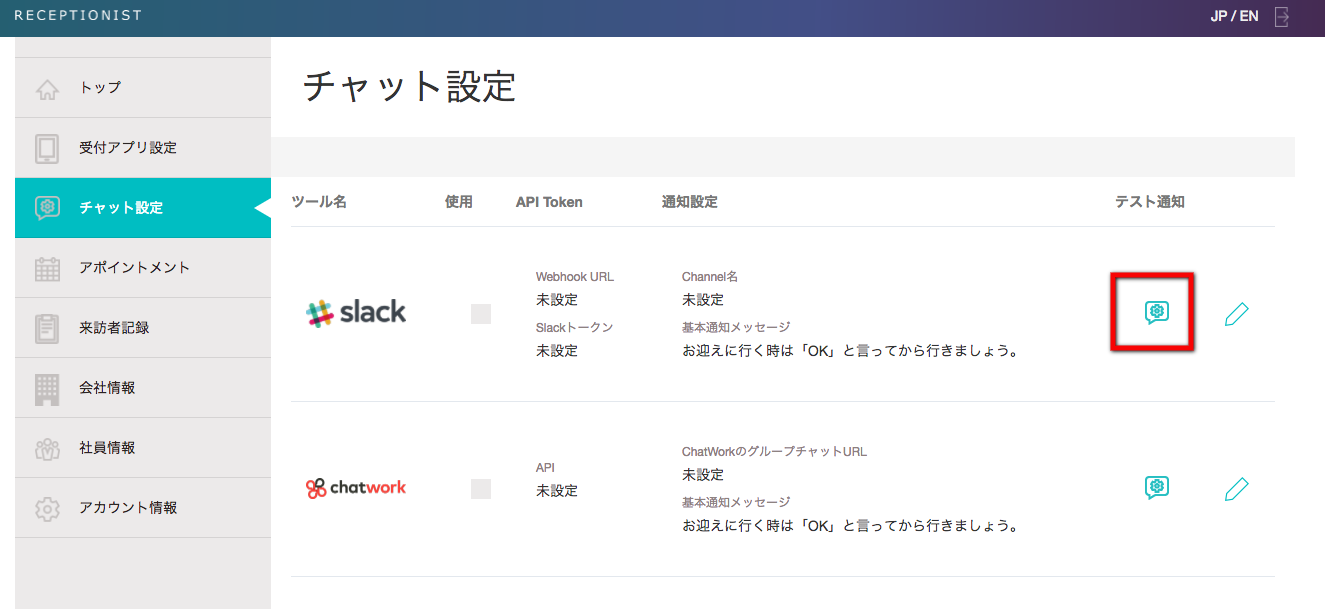The width and height of the screenshot is (1325, 609).
Task: Send a test notification to ChatWork
Action: tap(1156, 487)
